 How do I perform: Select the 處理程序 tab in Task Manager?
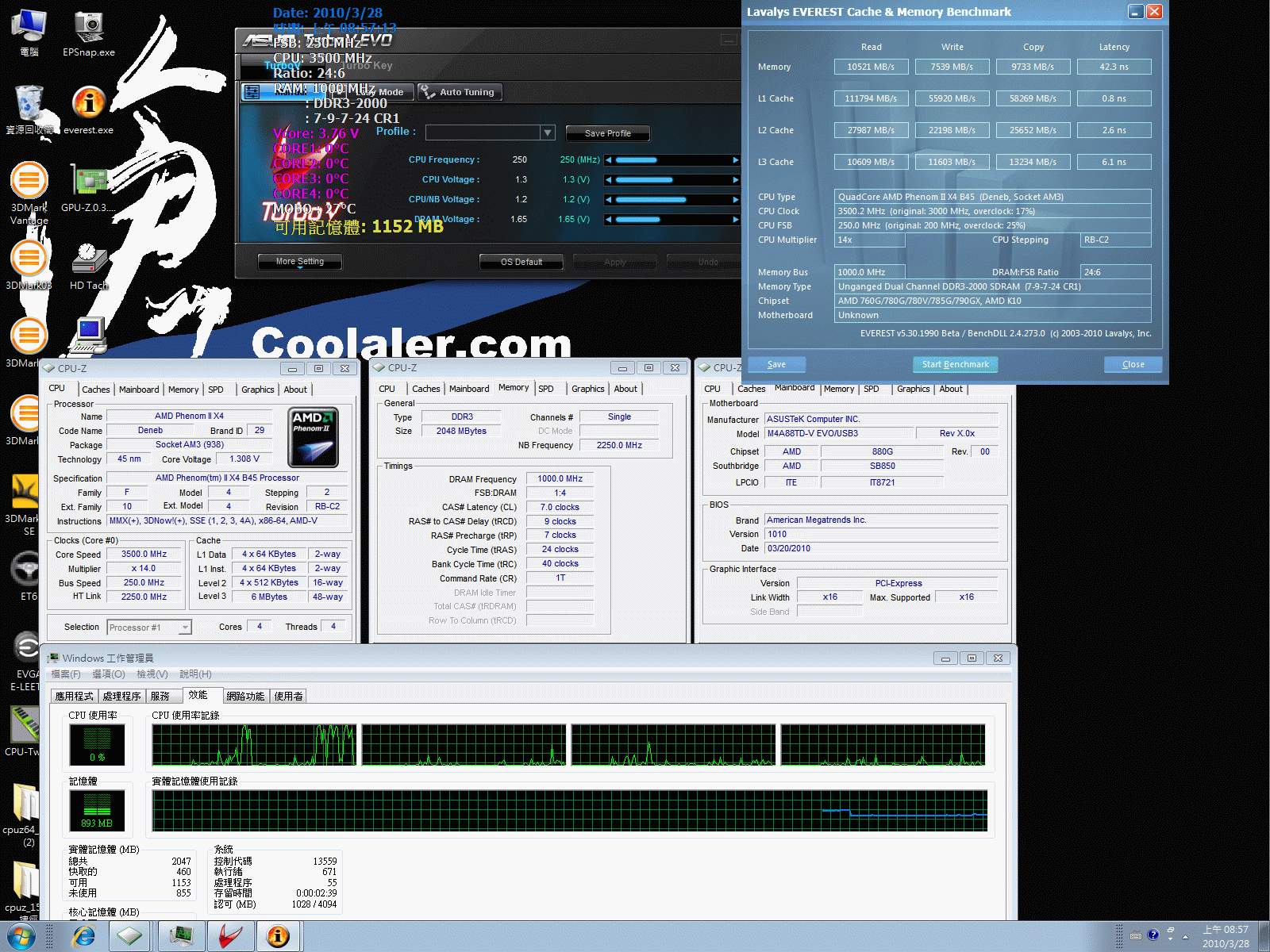[121, 696]
